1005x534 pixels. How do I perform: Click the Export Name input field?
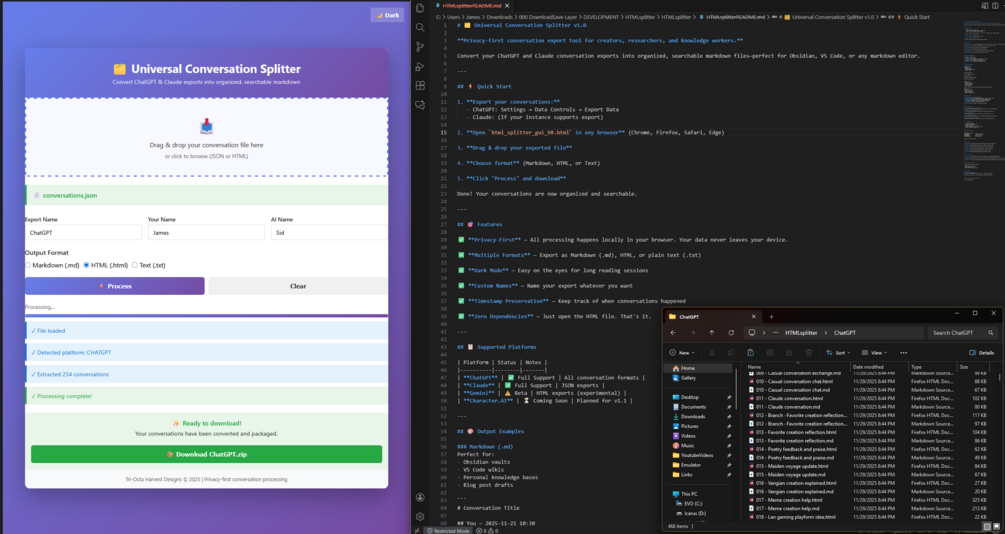coord(83,233)
